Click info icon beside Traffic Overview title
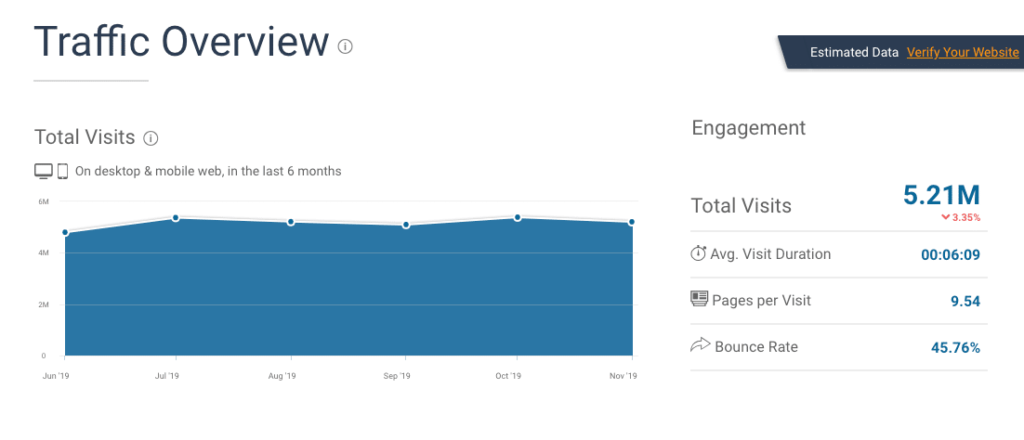Viewport: 1024px width, 440px height. [x=345, y=46]
